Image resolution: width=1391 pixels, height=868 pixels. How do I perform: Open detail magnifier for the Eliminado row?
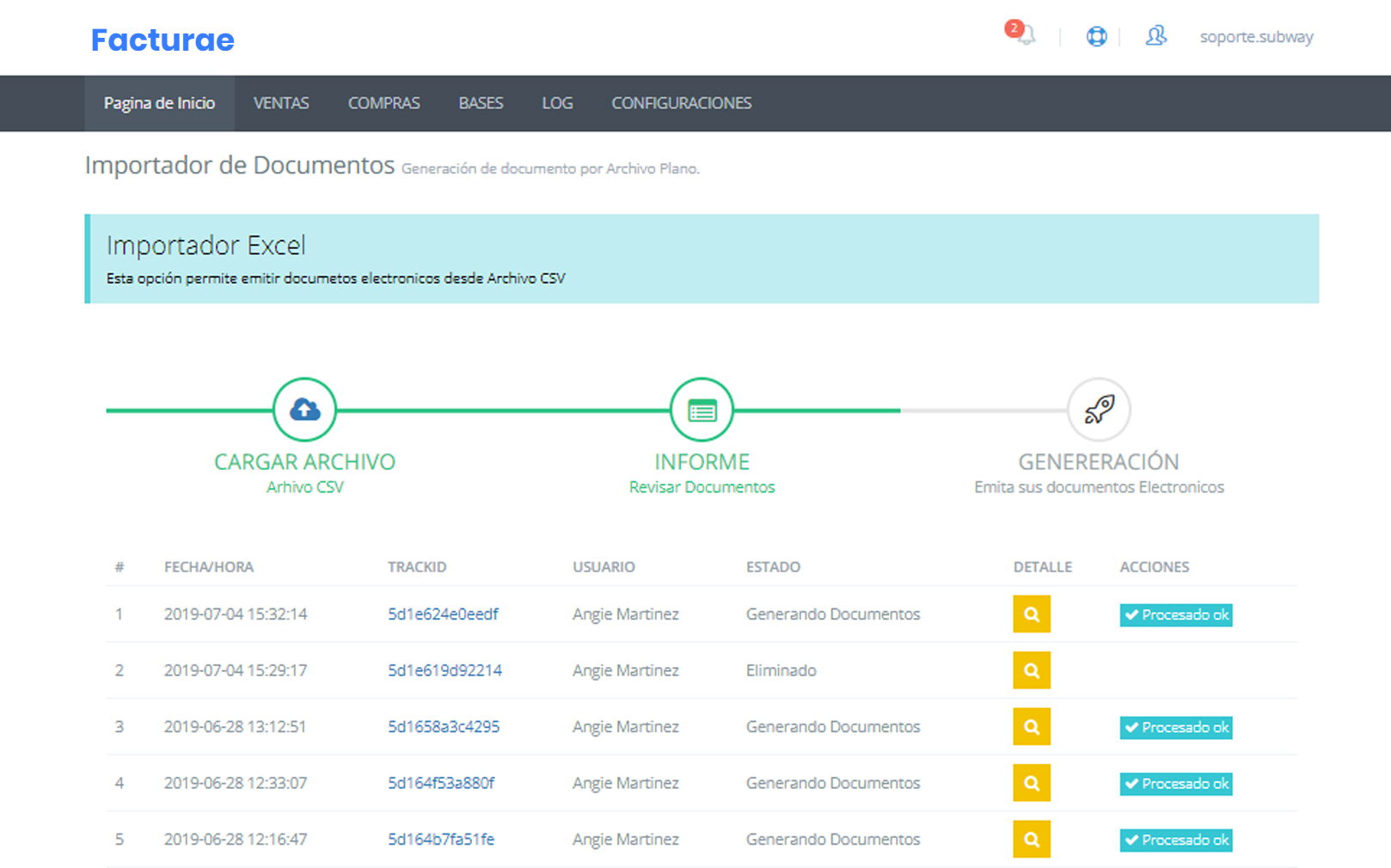coord(1032,670)
